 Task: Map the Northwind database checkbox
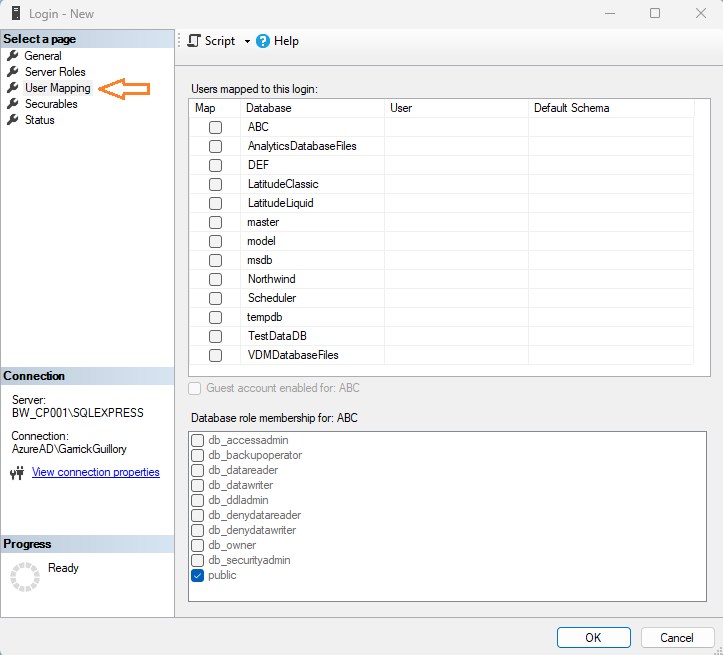[x=215, y=279]
